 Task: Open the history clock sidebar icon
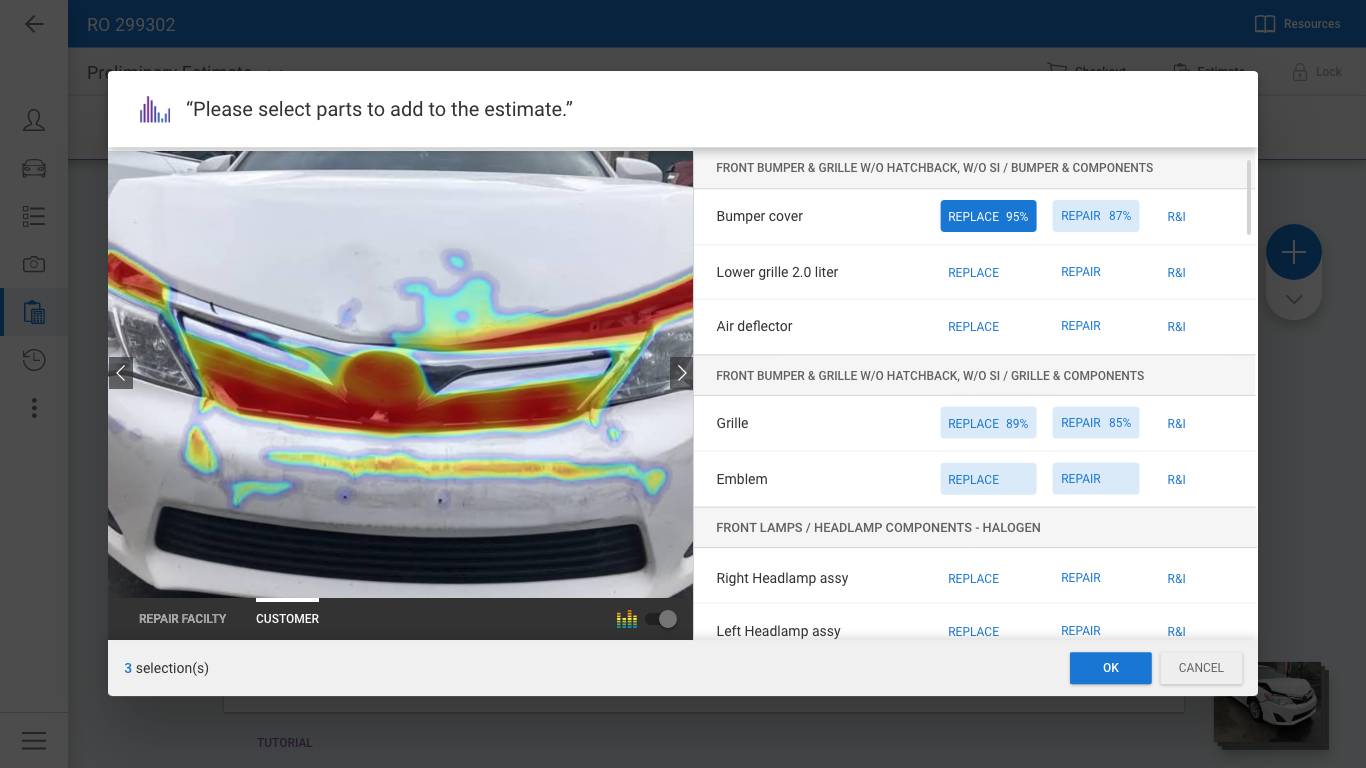coord(34,360)
